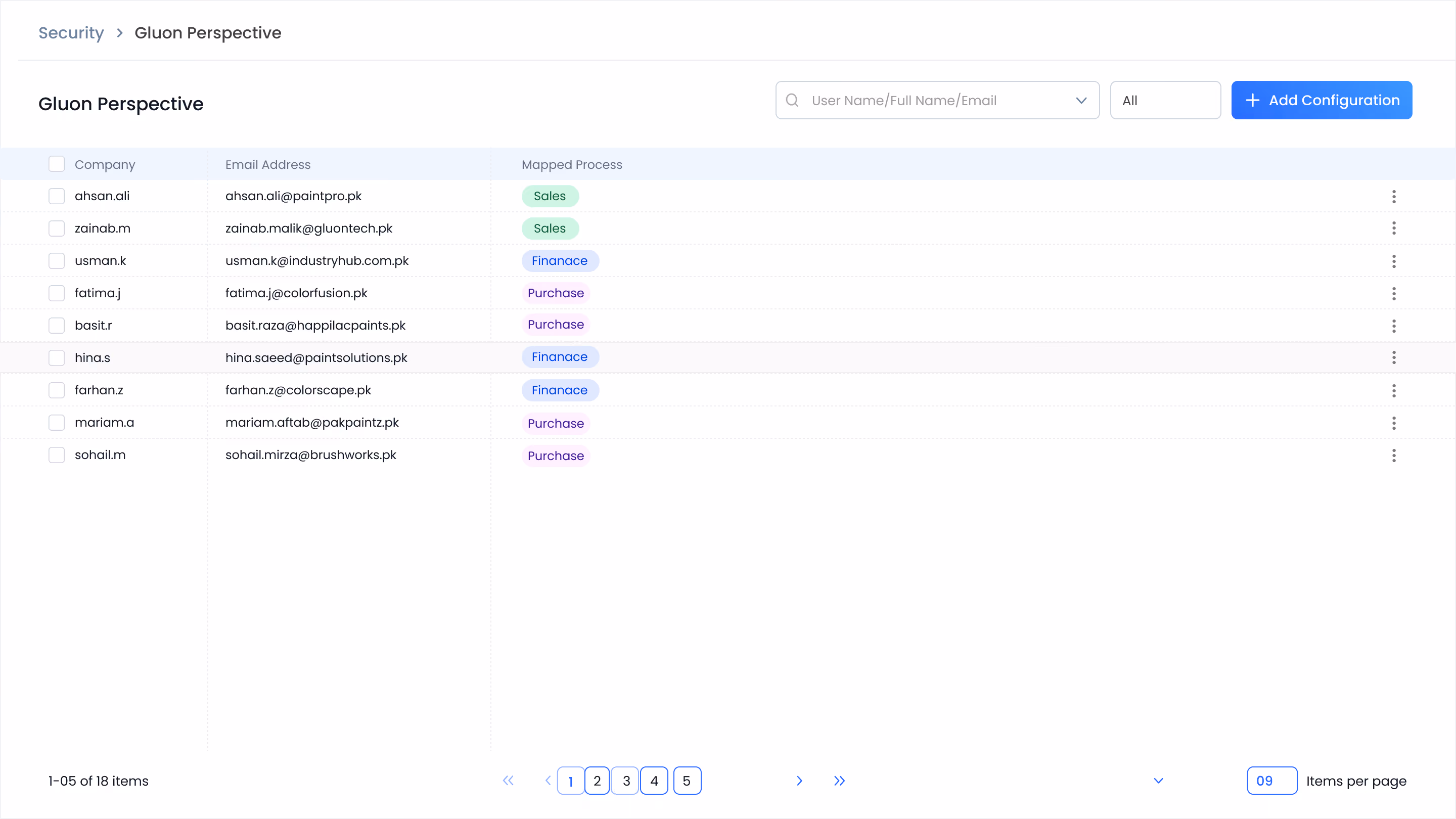Select the usman.k row checkbox
This screenshot has width=1456, height=819.
(57, 260)
